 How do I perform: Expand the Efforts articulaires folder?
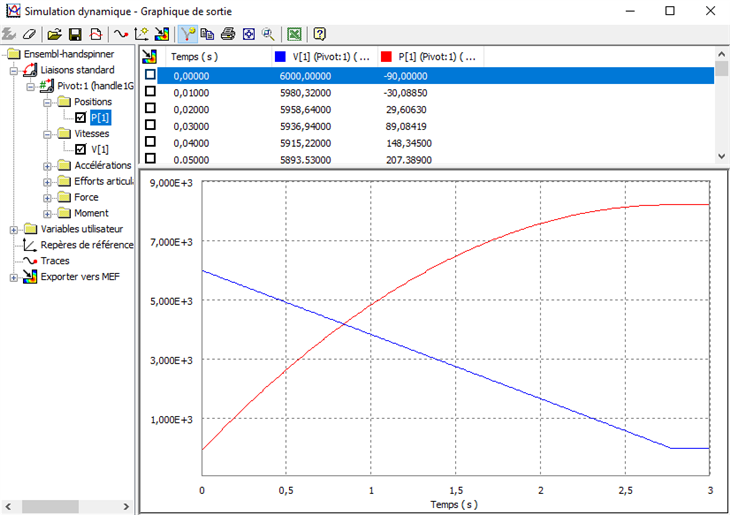pos(47,182)
